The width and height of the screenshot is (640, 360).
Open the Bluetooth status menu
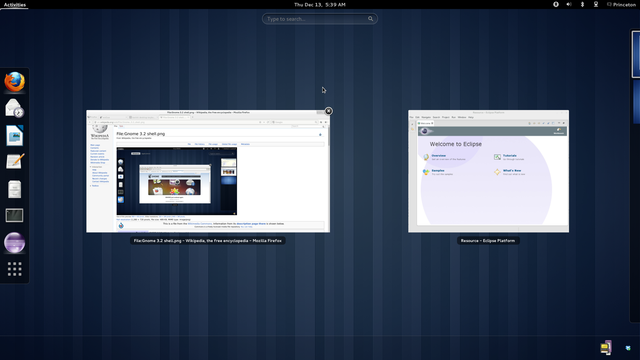[x=582, y=4]
